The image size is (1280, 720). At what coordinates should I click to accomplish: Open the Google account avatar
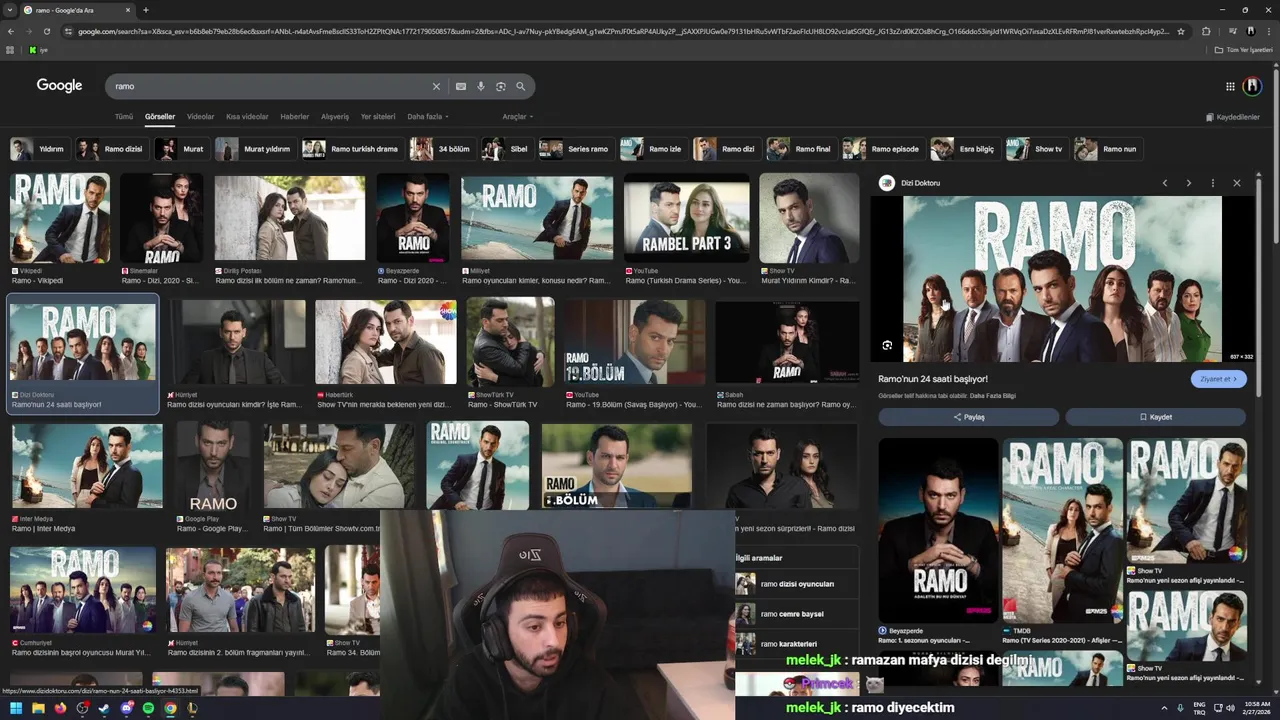click(1251, 86)
